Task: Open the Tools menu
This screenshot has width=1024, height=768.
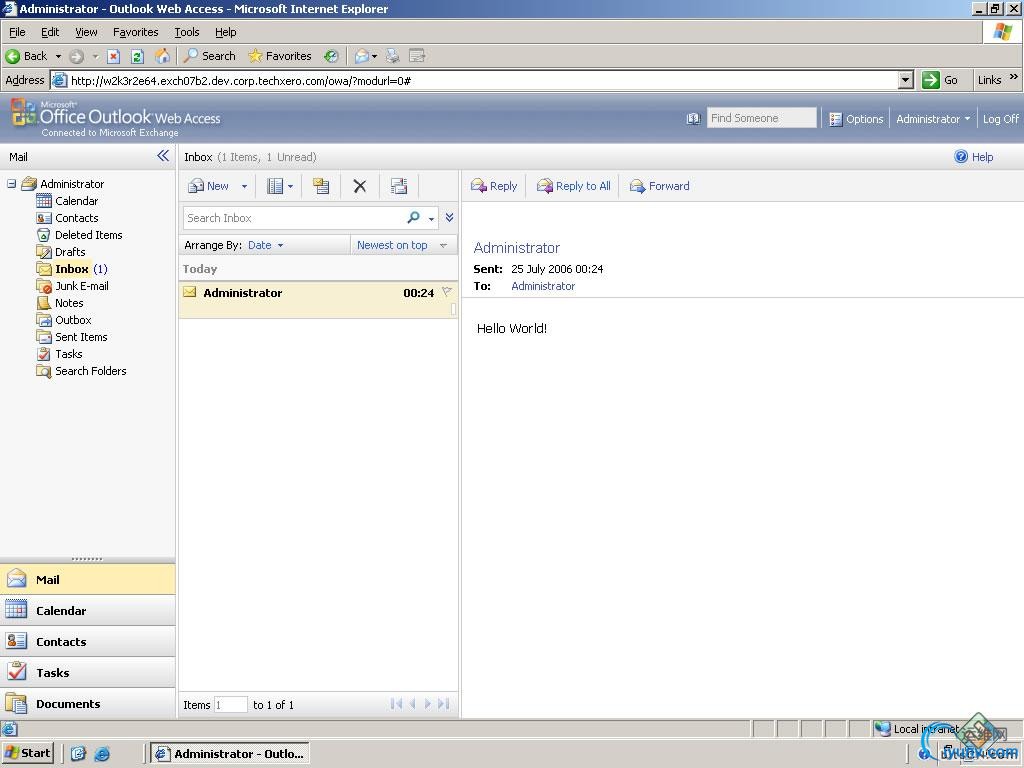Action: [x=187, y=32]
